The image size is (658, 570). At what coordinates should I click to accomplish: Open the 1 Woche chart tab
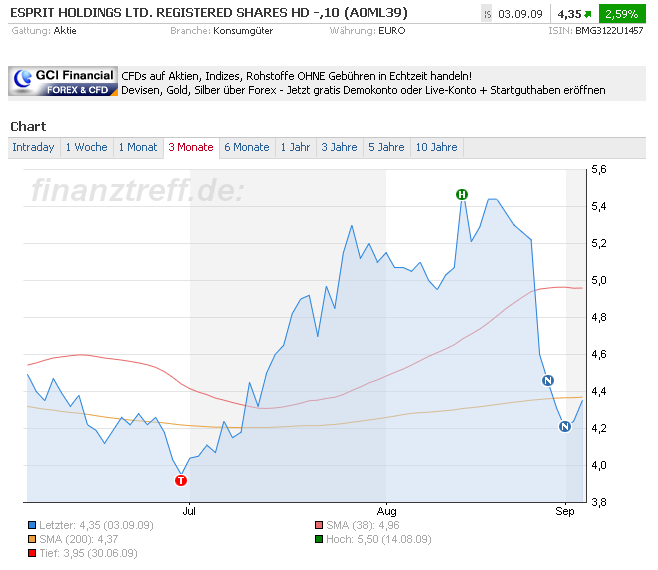pyautogui.click(x=86, y=147)
